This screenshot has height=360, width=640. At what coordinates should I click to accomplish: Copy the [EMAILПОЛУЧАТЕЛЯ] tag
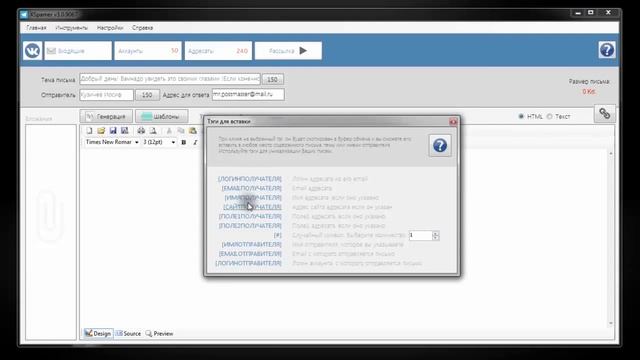[x=251, y=188]
